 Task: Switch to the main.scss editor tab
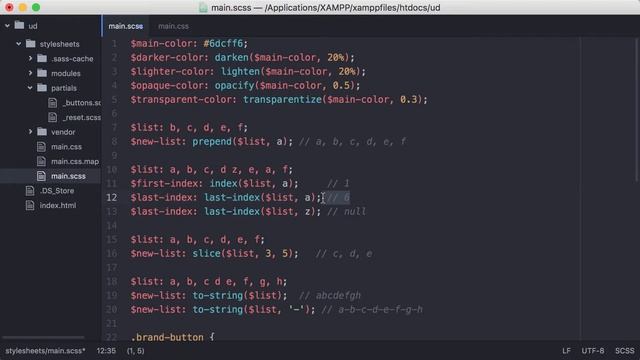126,26
